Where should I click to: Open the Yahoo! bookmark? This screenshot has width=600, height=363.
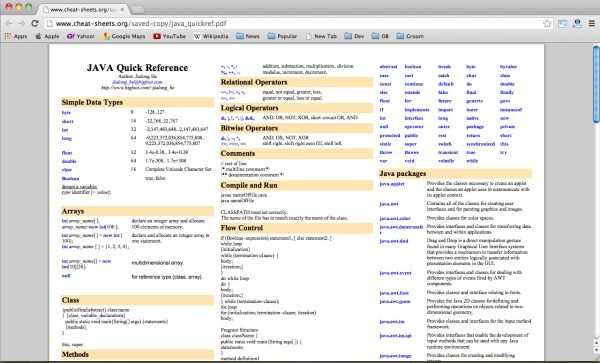(x=81, y=36)
